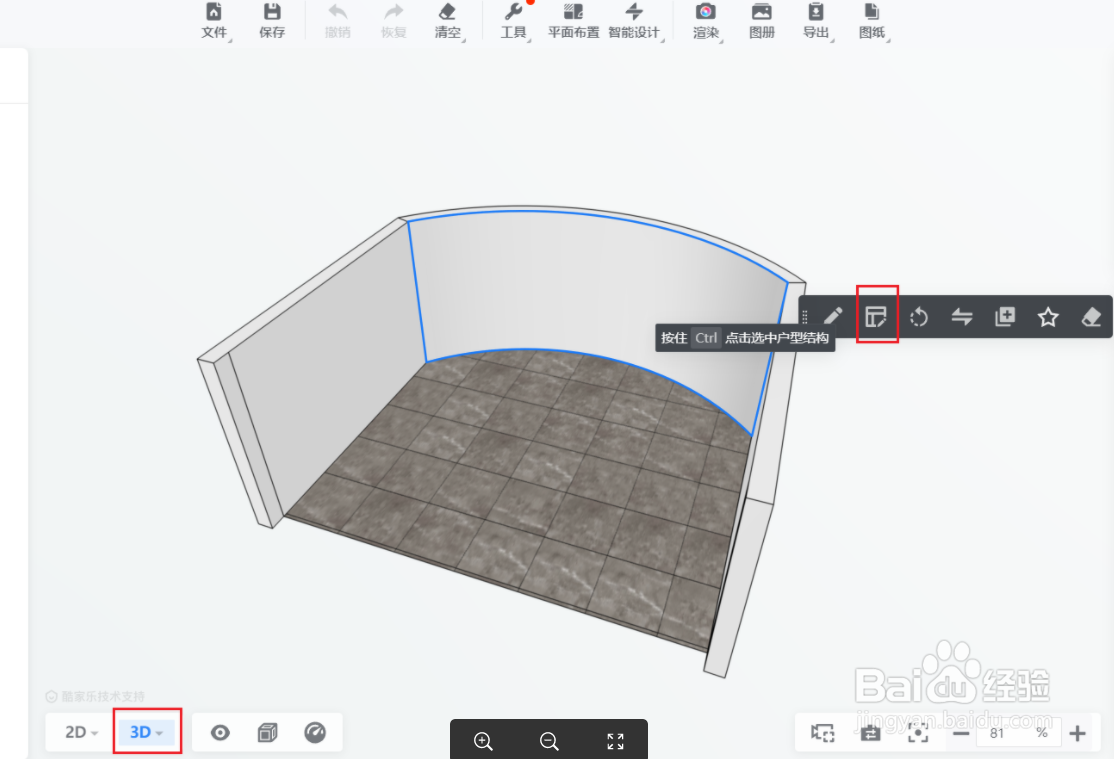Open the 图册 album gallery
Screen dimensions: 1114x759
(x=762, y=21)
